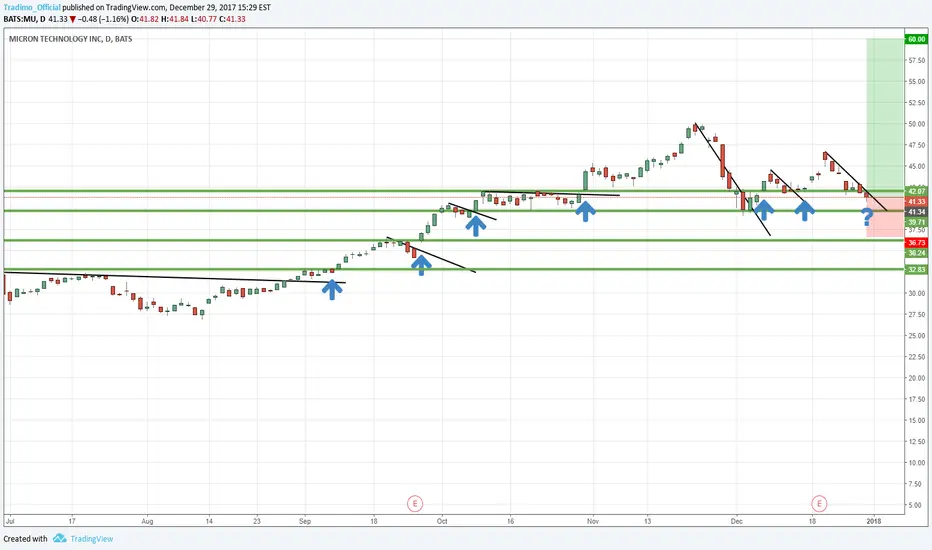
Task: Click the 'Dec' date axis label
Action: point(736,521)
